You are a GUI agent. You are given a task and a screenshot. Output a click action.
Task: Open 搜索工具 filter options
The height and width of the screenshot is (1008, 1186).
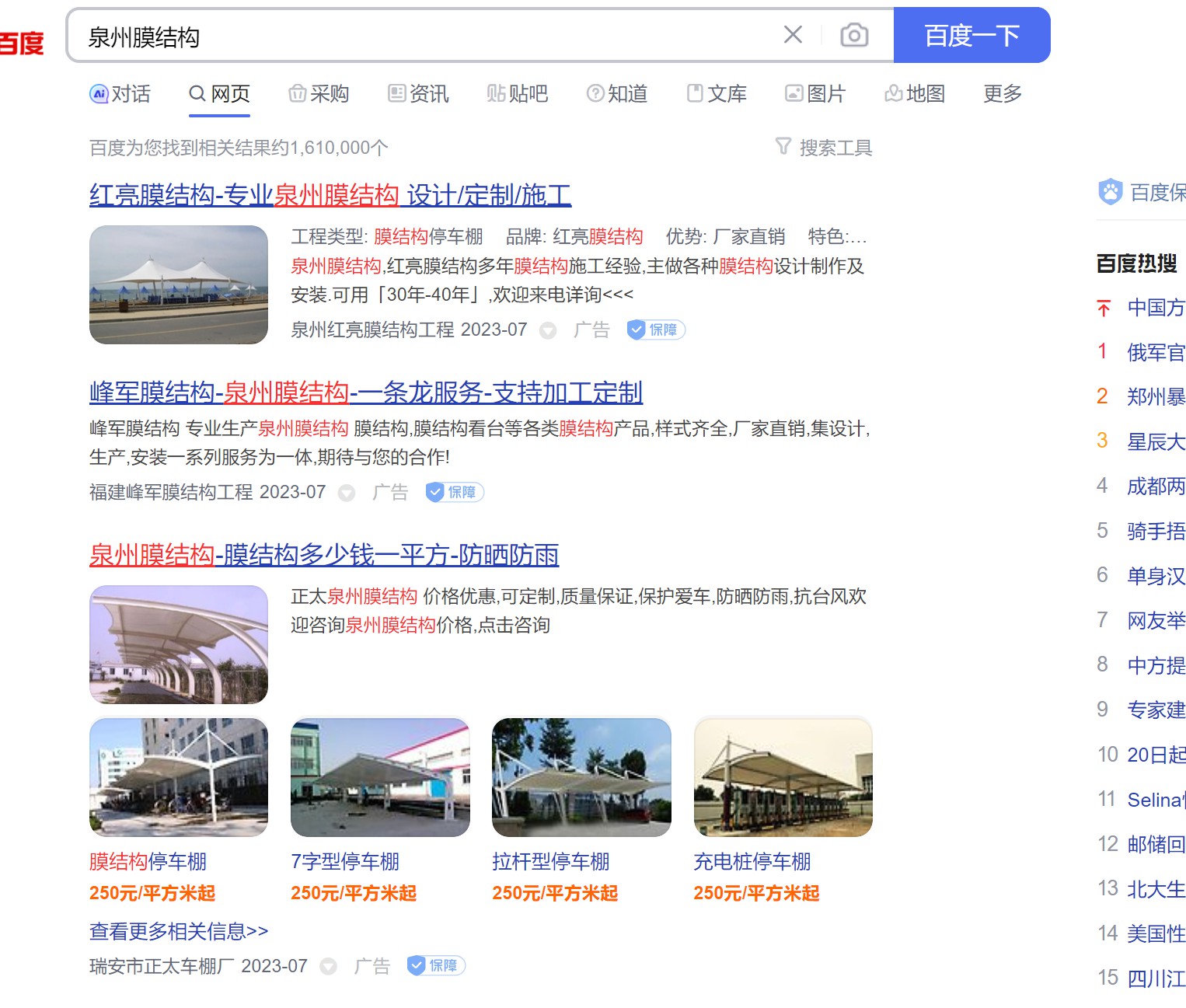tap(824, 148)
